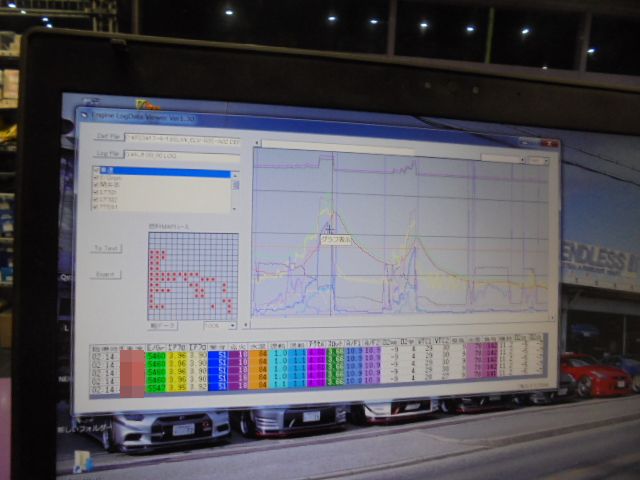640x480 pixels.
Task: Click the Log File path input field
Action: click(x=182, y=155)
